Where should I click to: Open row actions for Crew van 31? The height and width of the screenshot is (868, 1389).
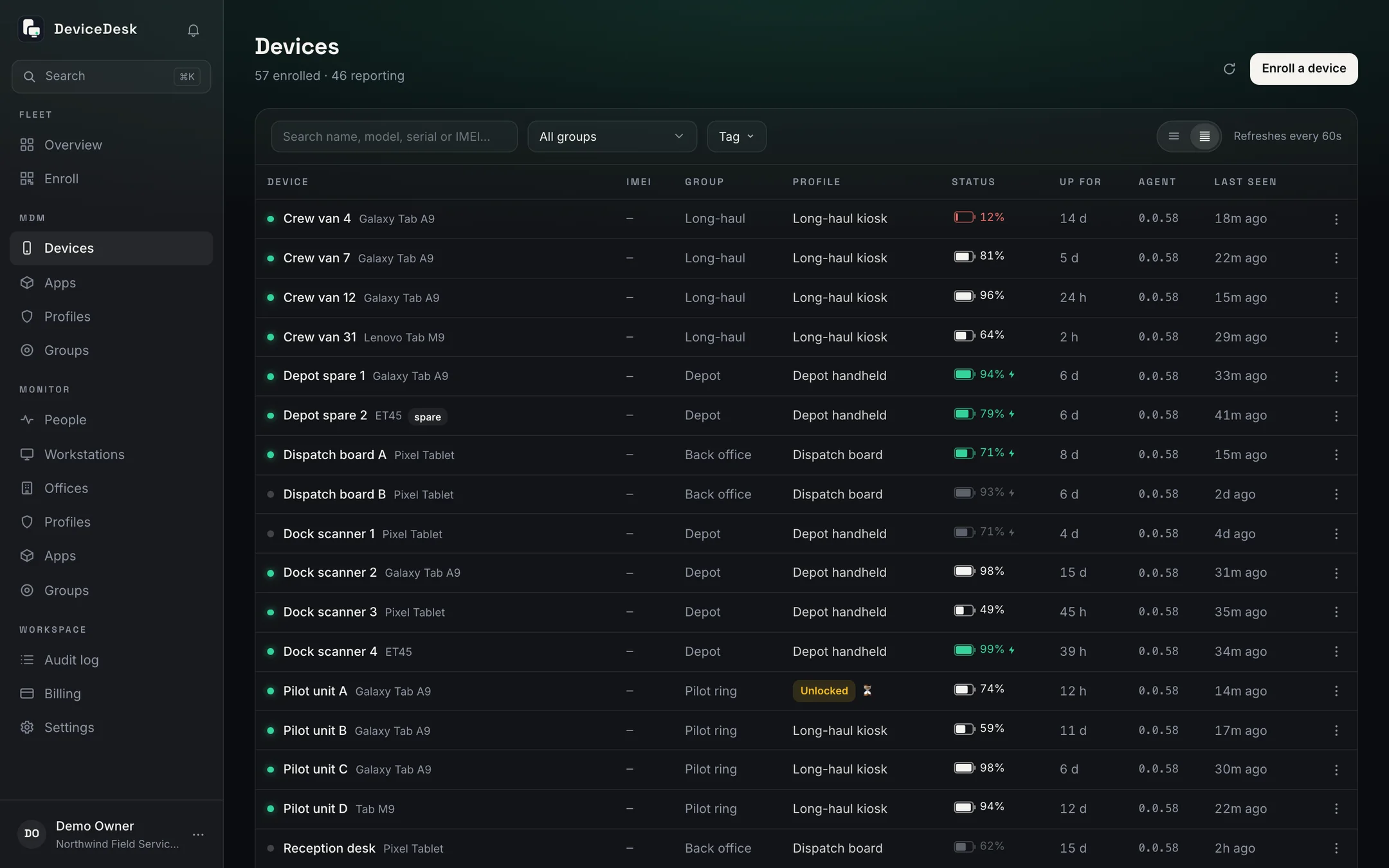1336,337
